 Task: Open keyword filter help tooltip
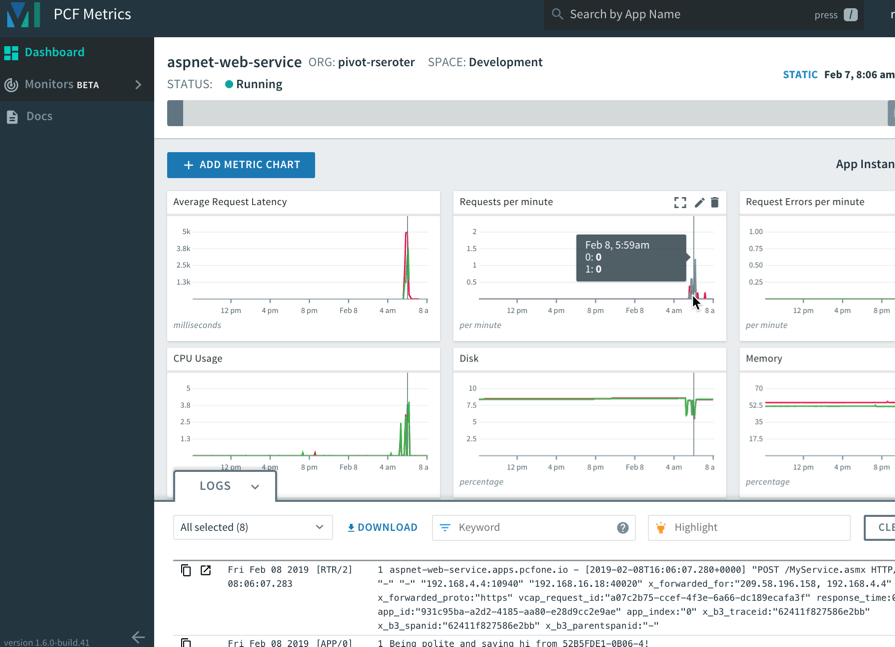(x=622, y=527)
